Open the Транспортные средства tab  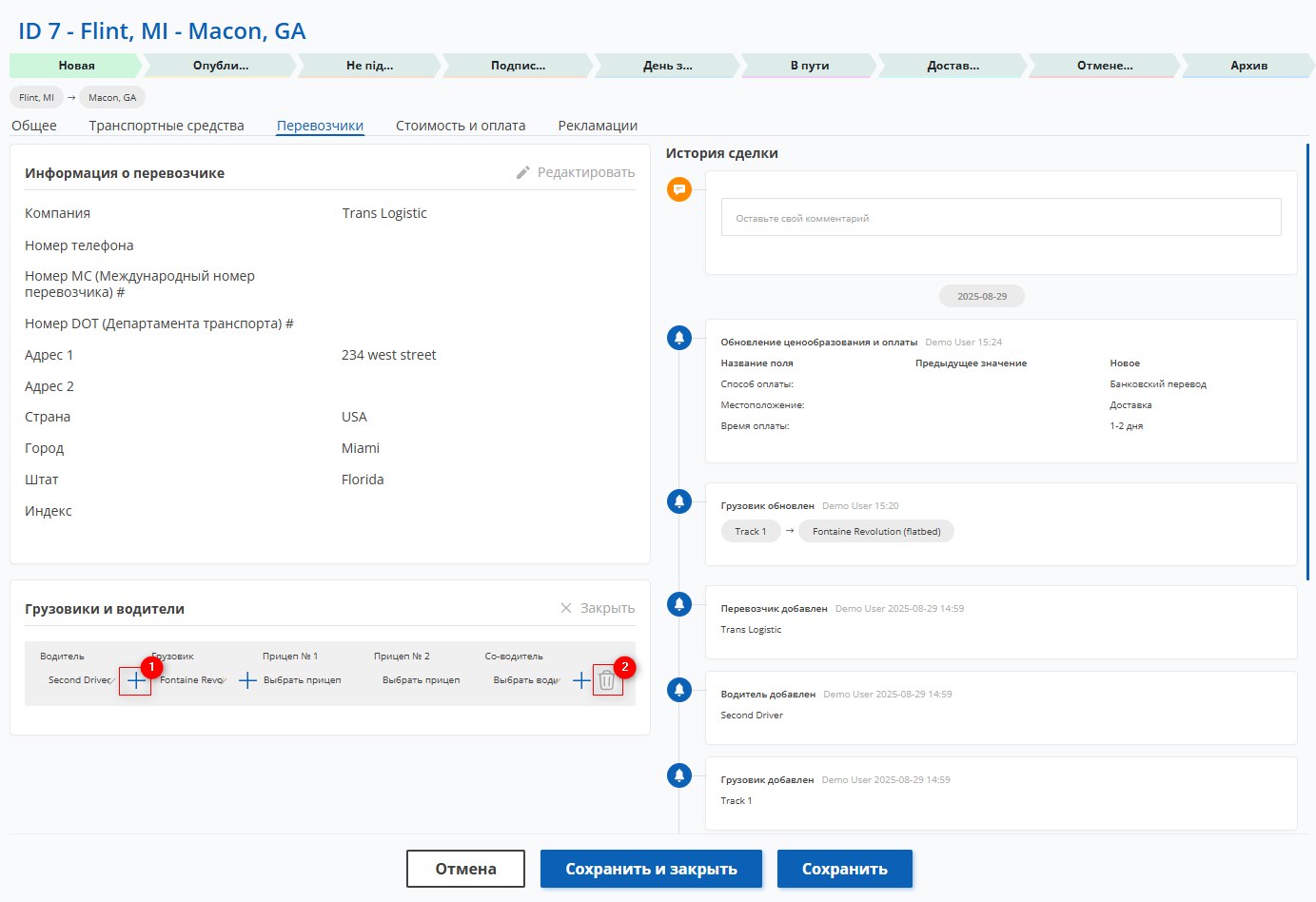pyautogui.click(x=167, y=126)
